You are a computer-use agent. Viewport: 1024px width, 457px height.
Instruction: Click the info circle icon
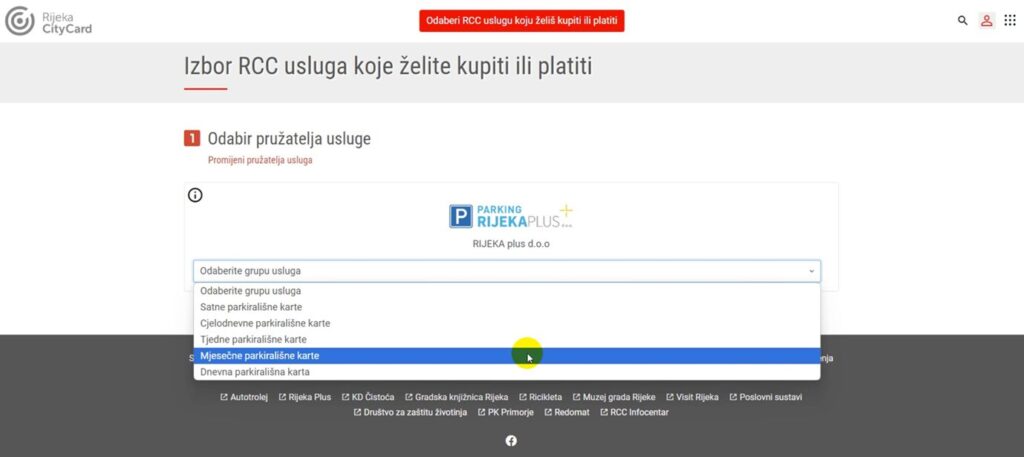point(196,195)
